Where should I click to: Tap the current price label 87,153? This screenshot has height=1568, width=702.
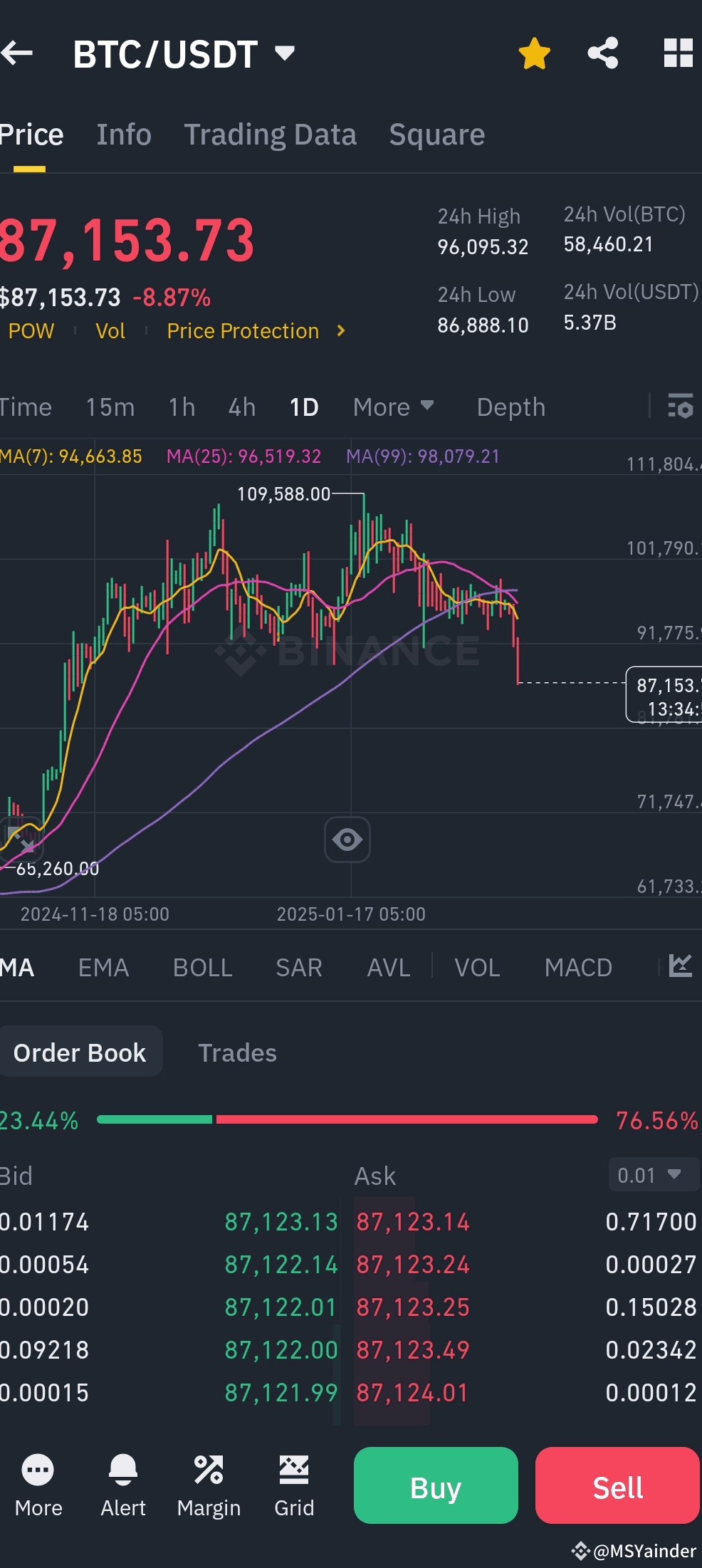(x=665, y=695)
